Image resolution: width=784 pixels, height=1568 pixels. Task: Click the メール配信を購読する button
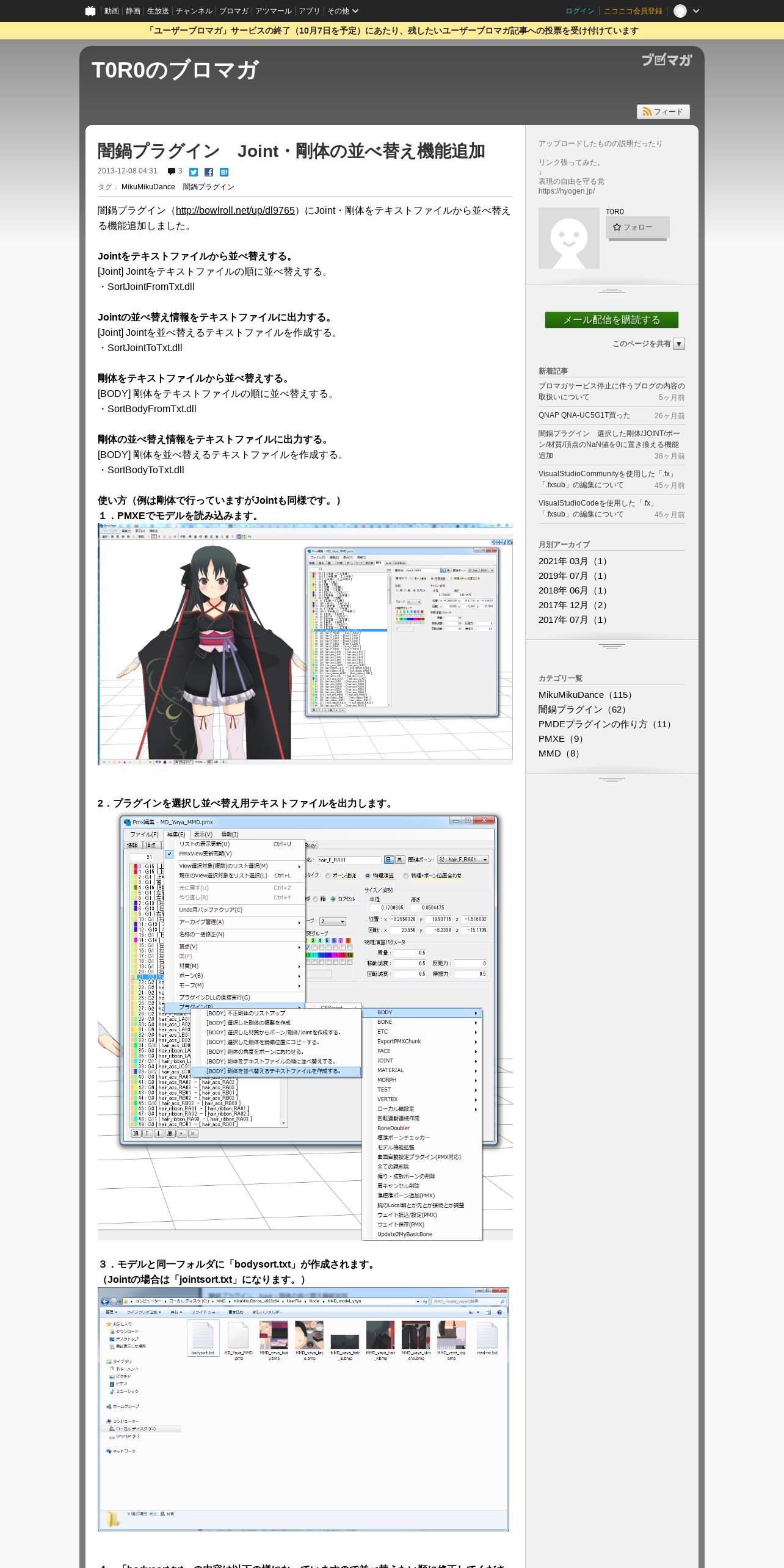(612, 320)
